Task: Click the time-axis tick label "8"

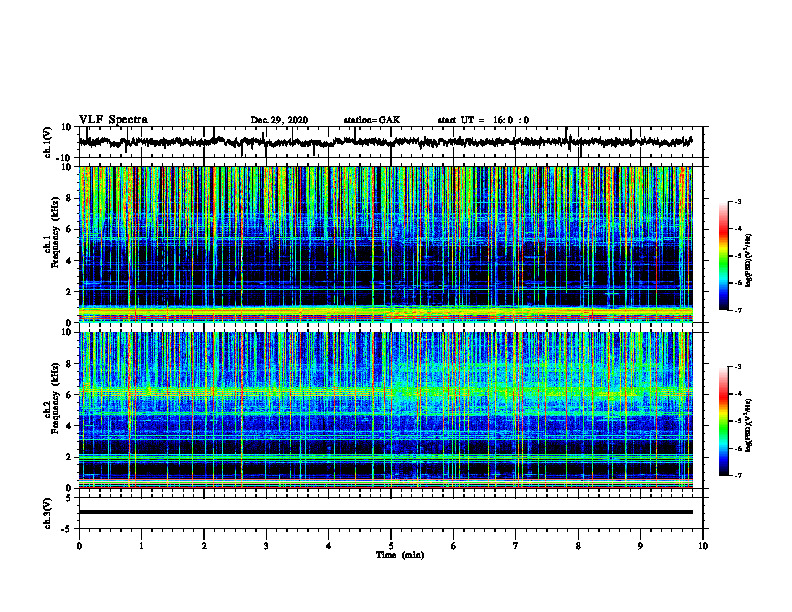Action: tap(578, 546)
